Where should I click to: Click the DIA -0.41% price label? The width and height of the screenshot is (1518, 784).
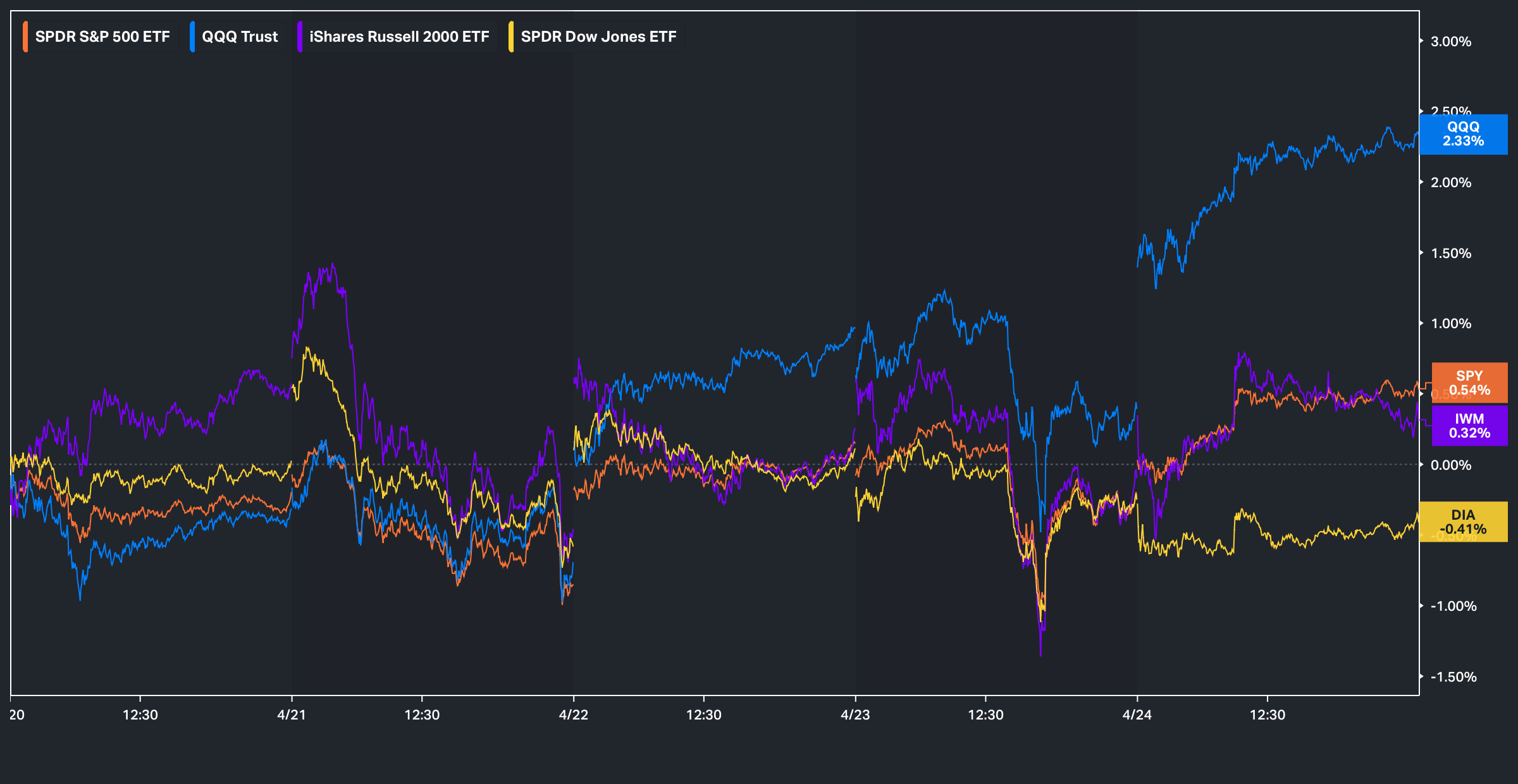[1463, 522]
